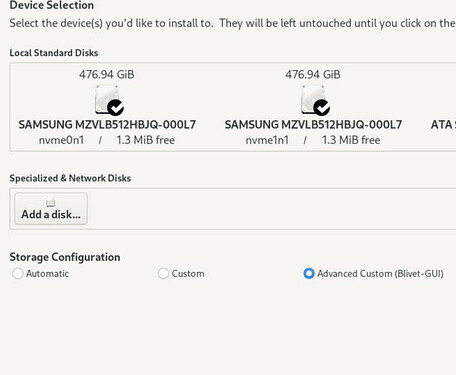Click the 1.3 MiB free text for nvme0n1

(x=146, y=140)
